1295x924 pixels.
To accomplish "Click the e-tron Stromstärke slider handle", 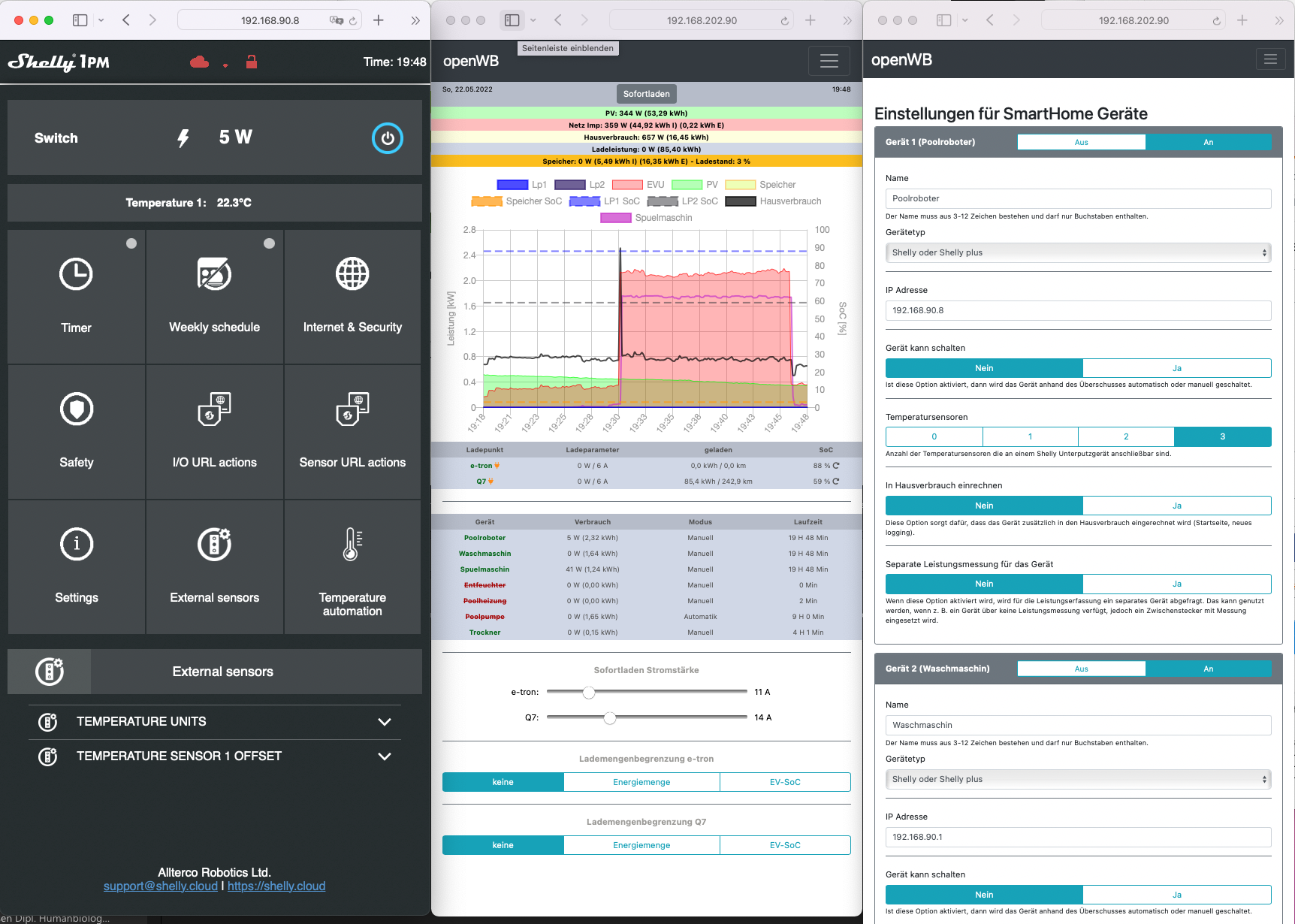I will click(589, 692).
